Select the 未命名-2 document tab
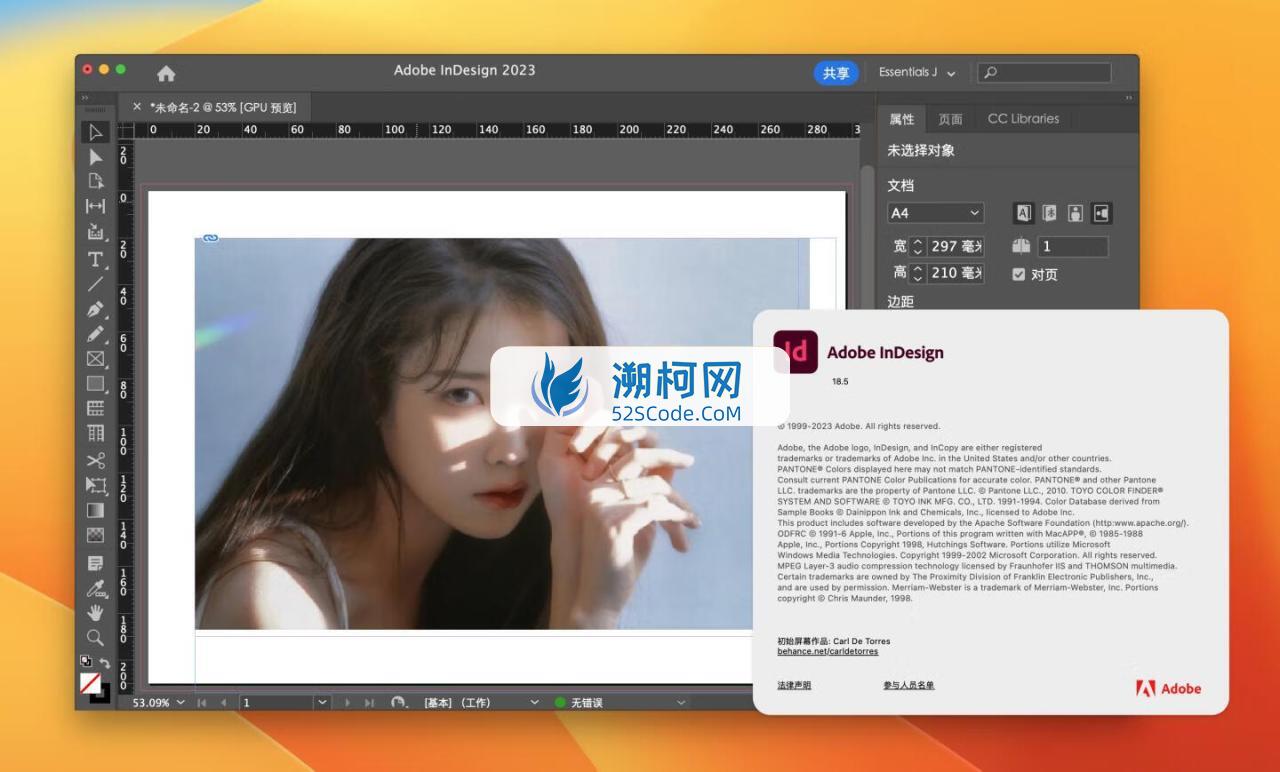1280x772 pixels. [223, 107]
